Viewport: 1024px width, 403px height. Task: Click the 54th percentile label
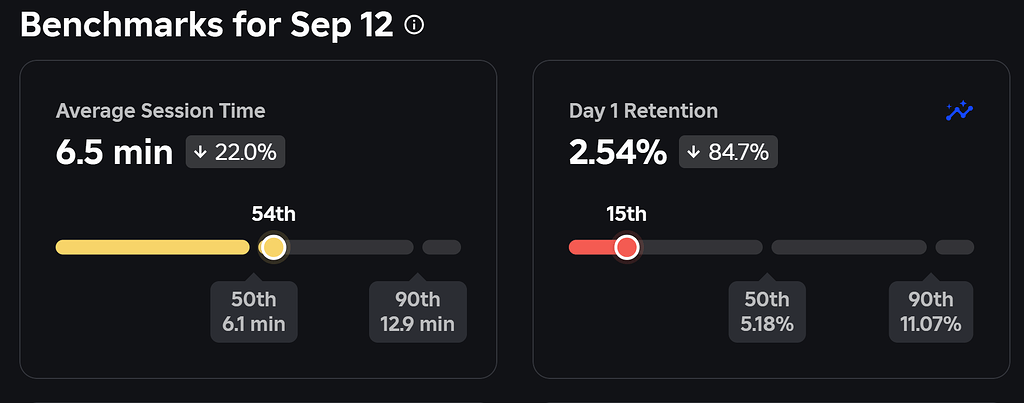point(273,213)
